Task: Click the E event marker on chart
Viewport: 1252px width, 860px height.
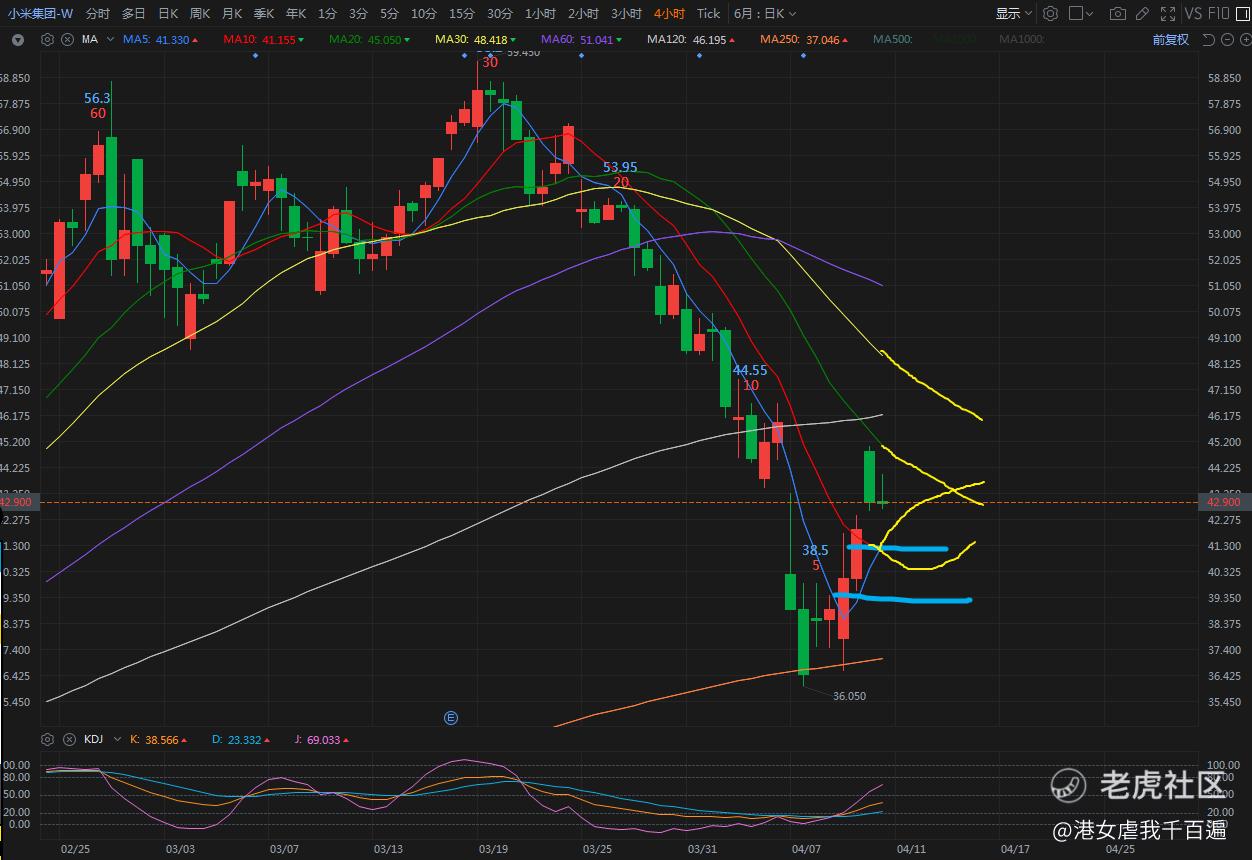Action: pos(450,717)
